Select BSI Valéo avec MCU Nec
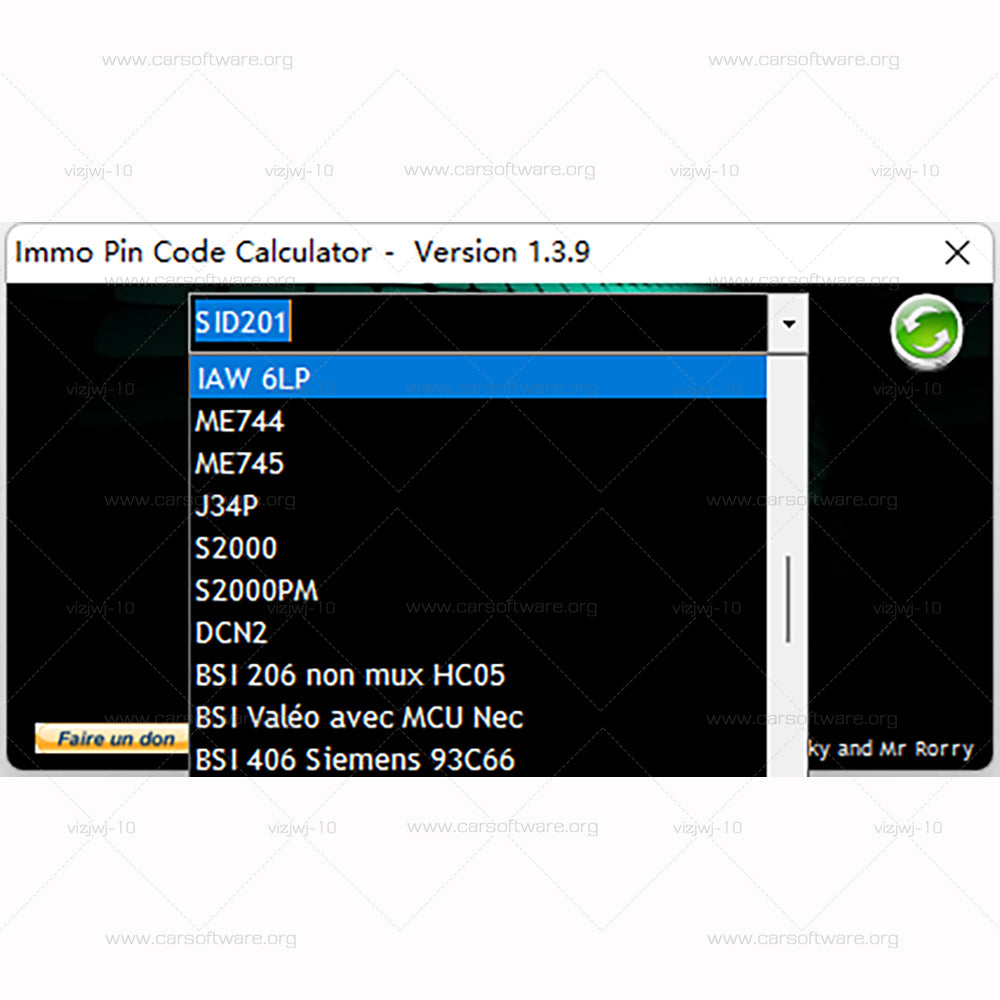This screenshot has height=1000, width=1000. point(478,717)
